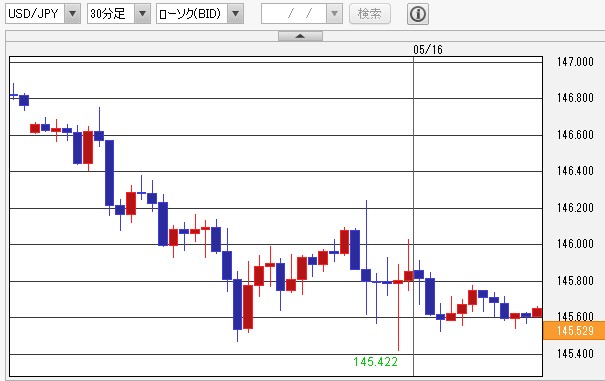The image size is (605, 381).
Task: Click the green 145.422 low price label
Action: 375,362
